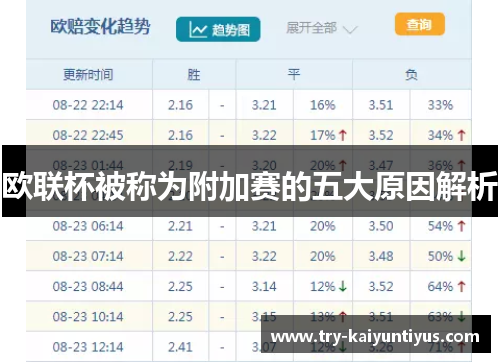Select lose odds 3.51 in 08-22 22:14 row
This screenshot has height=362, width=500.
tap(381, 105)
